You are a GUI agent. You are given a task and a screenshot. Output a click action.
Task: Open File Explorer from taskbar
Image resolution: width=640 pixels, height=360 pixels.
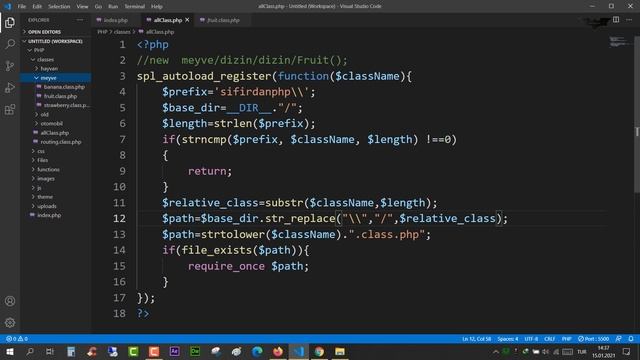[340, 351]
